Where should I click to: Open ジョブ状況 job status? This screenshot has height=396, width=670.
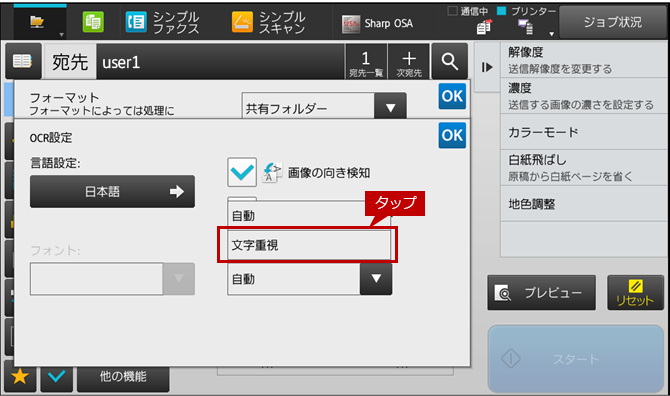point(612,22)
